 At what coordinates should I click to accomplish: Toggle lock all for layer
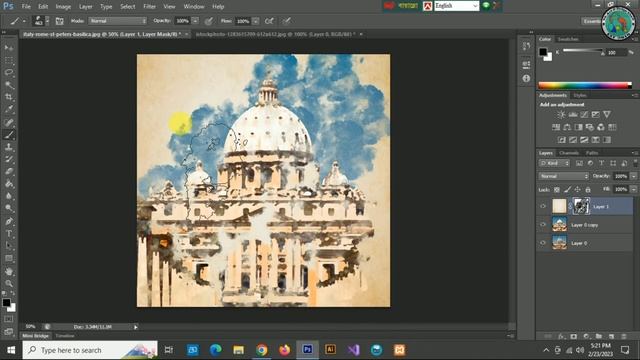point(588,189)
